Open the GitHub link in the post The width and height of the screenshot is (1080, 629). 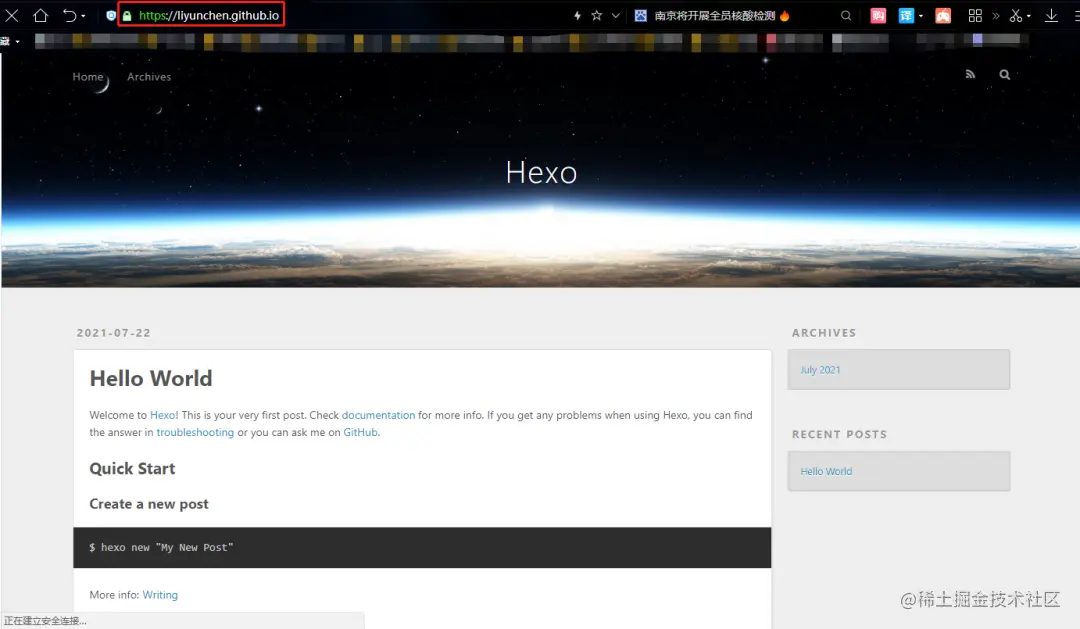point(360,432)
